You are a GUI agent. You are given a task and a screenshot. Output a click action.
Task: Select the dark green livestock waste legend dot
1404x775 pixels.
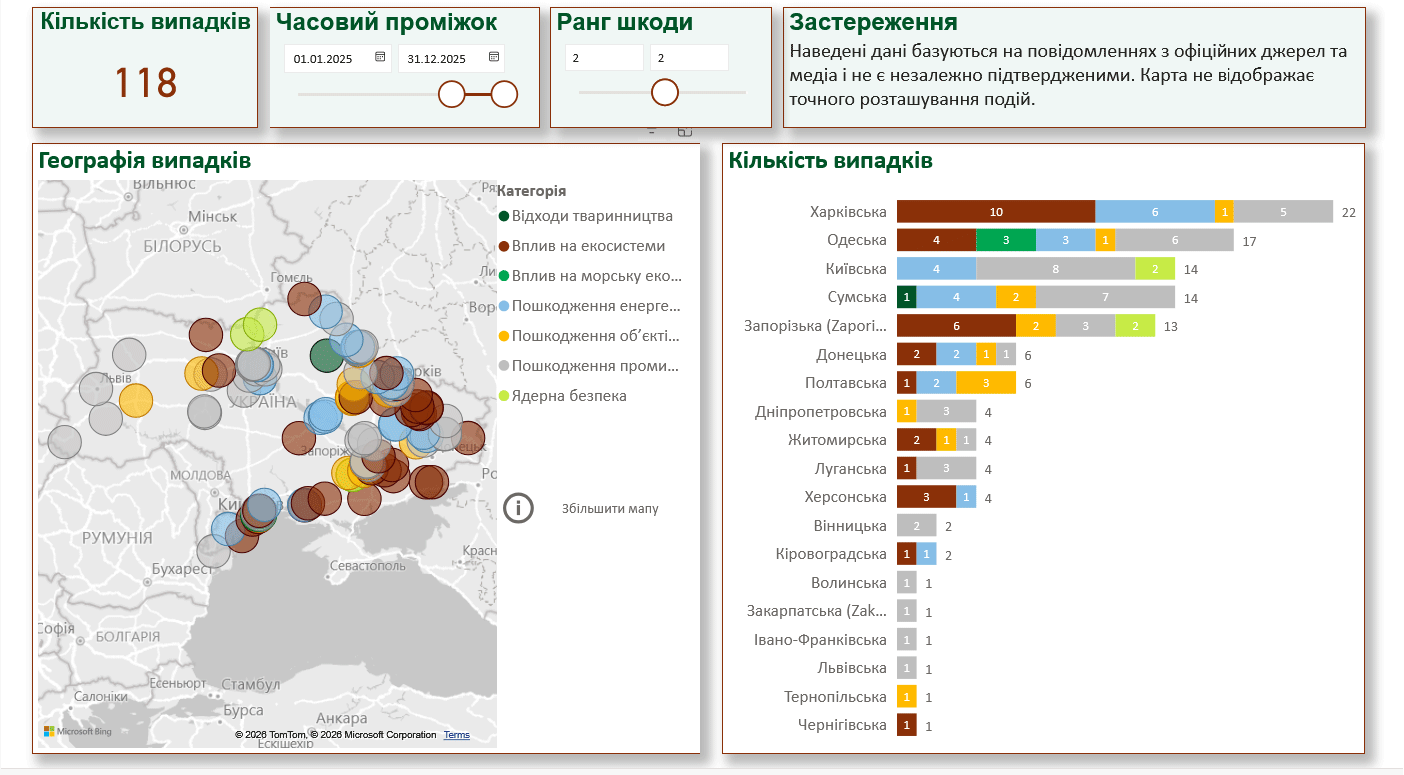click(504, 216)
